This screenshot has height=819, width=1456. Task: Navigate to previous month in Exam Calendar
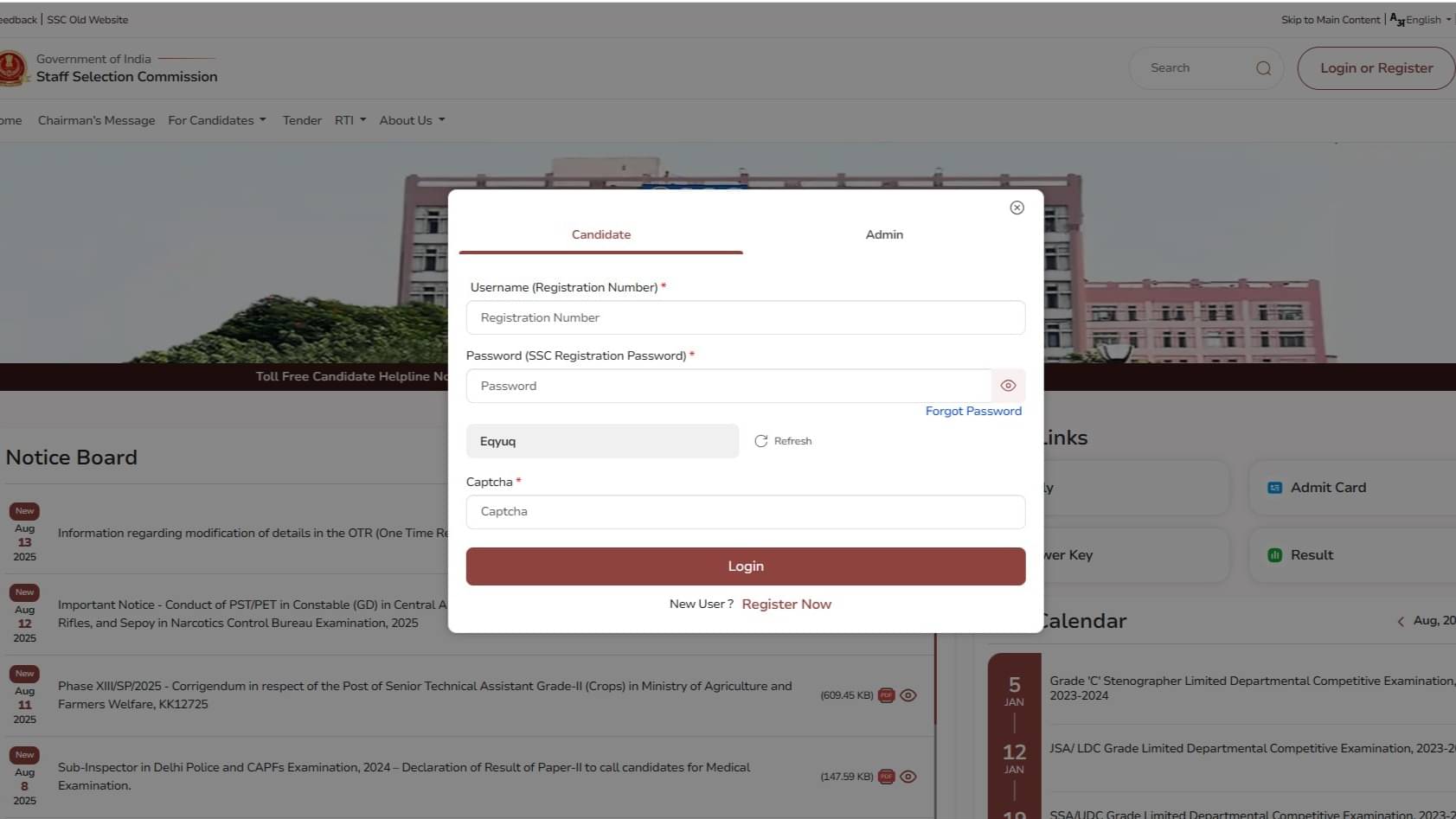click(1401, 621)
